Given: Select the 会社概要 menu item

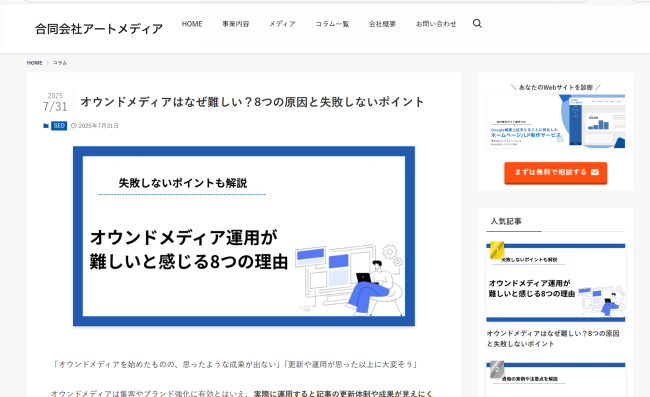Looking at the screenshot, I should point(382,24).
